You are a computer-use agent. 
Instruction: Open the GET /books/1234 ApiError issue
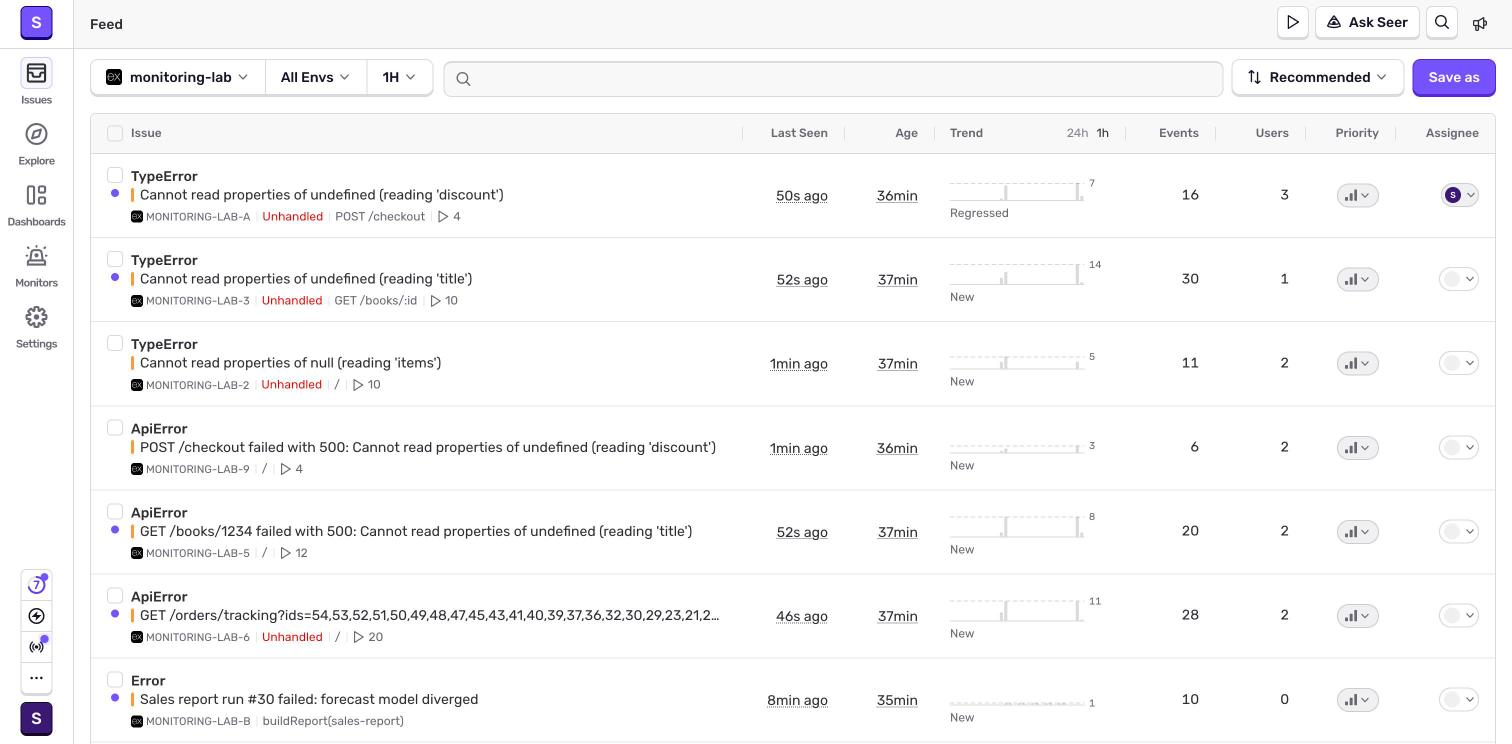pos(416,531)
